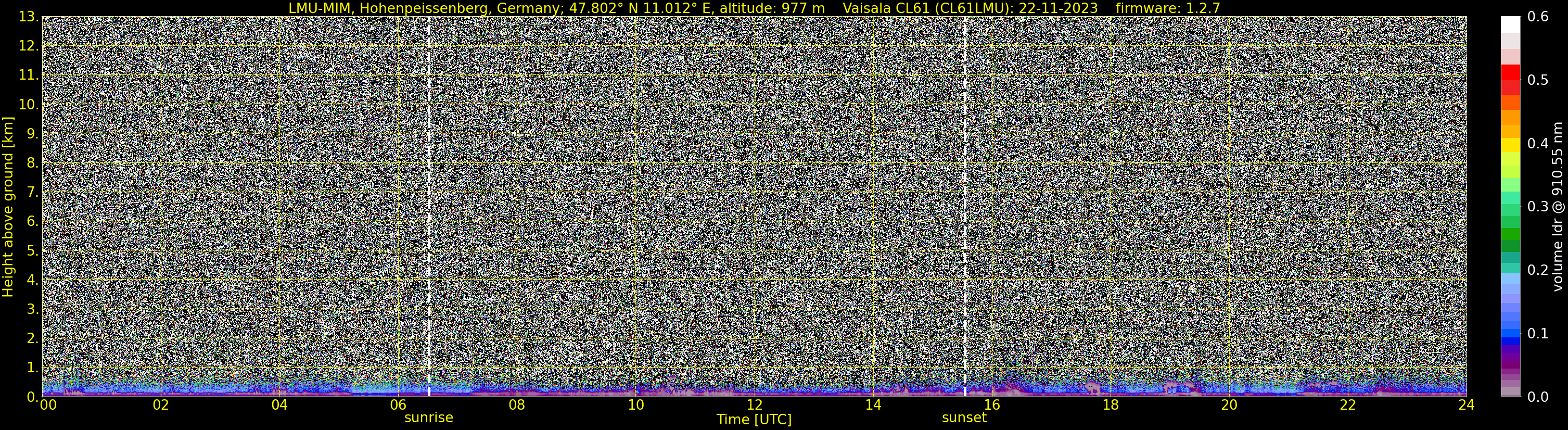This screenshot has height=430, width=1568.
Task: Click the 'sunrise' label below the time axis
Action: tap(428, 418)
